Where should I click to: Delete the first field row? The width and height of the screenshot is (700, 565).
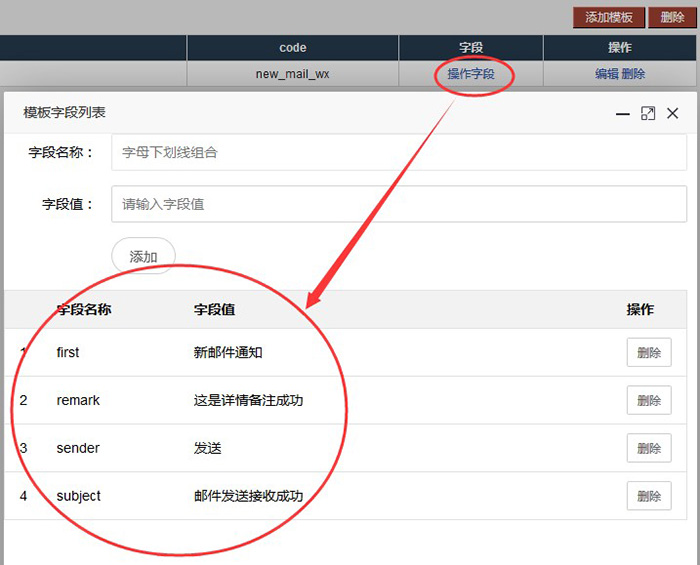[649, 353]
